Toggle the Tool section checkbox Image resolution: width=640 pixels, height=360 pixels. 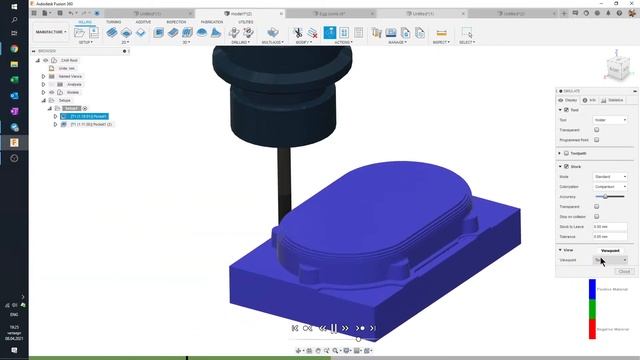click(x=567, y=110)
